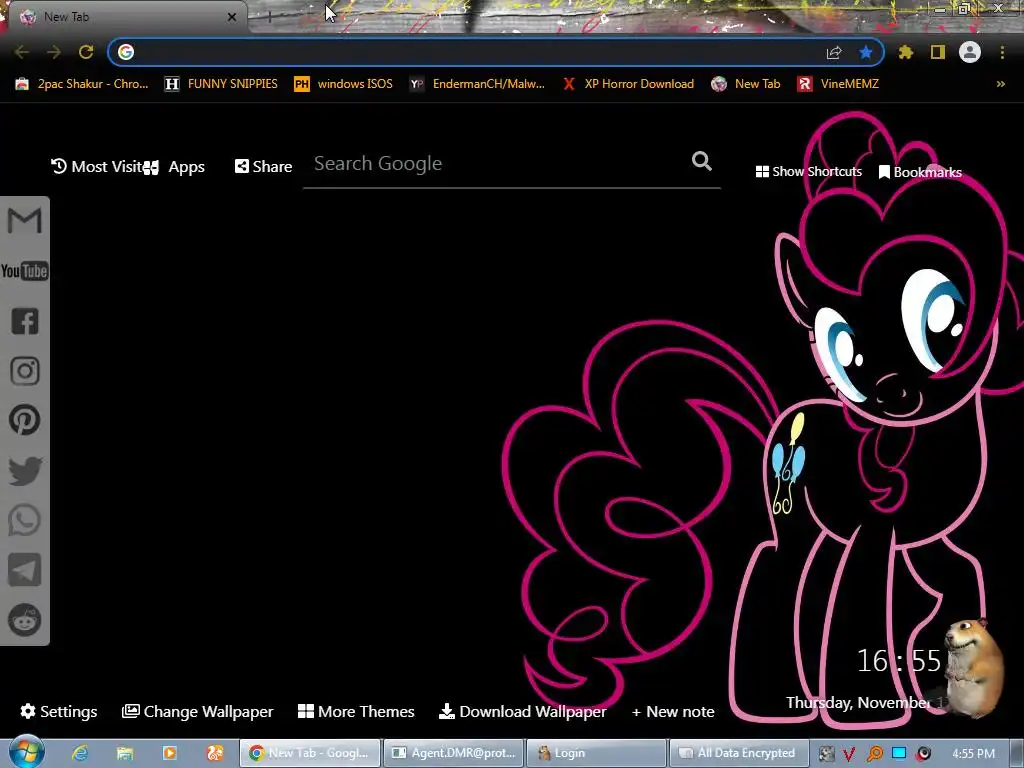The image size is (1024, 768).
Task: Click the Share button
Action: (263, 167)
